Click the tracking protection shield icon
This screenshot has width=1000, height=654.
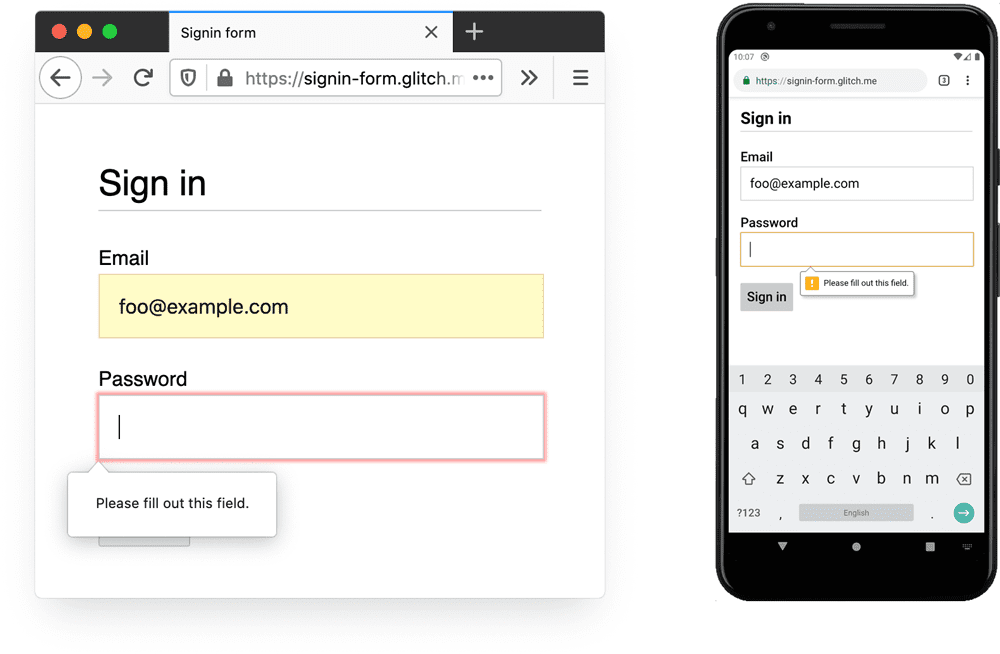click(187, 77)
